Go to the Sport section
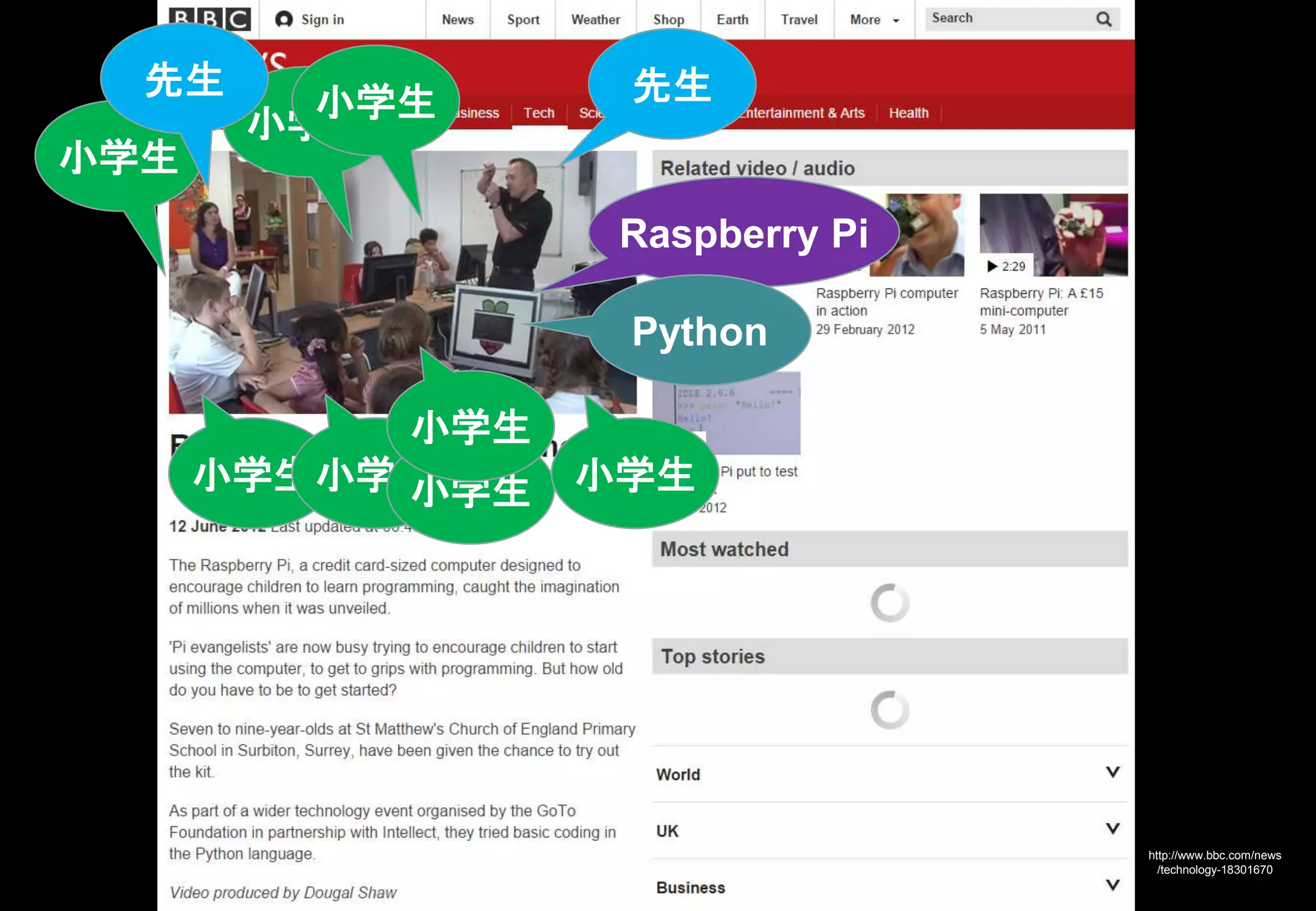The width and height of the screenshot is (1316, 911). coord(523,20)
